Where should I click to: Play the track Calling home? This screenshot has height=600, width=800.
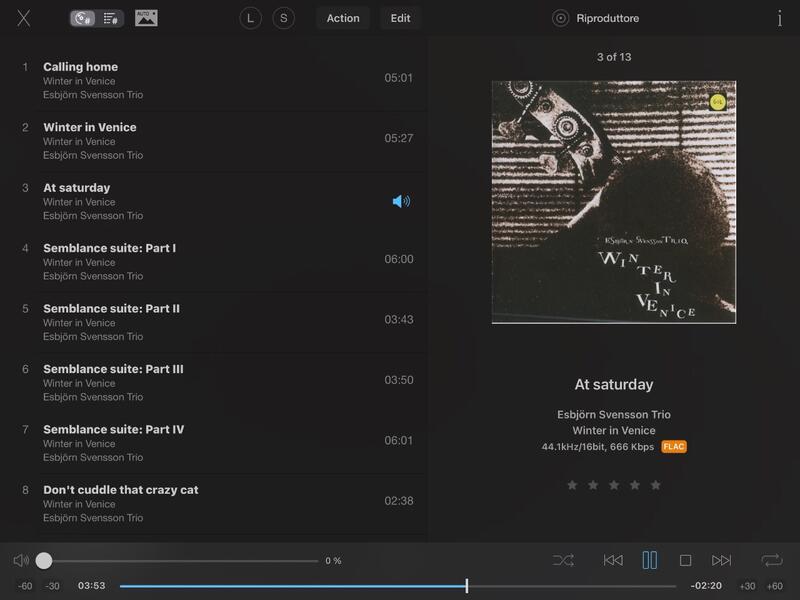(x=80, y=67)
